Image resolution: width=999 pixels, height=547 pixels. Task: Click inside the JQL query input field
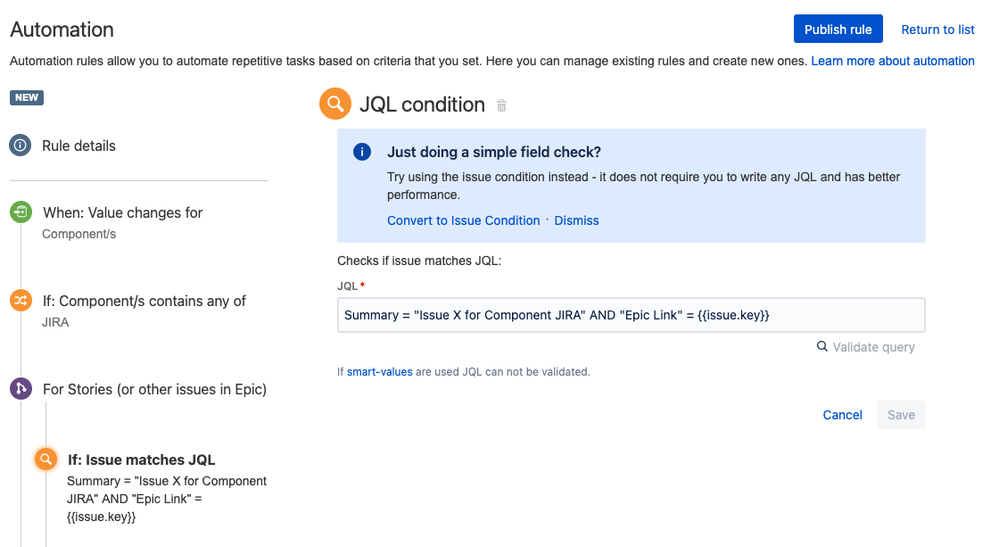[x=630, y=315]
